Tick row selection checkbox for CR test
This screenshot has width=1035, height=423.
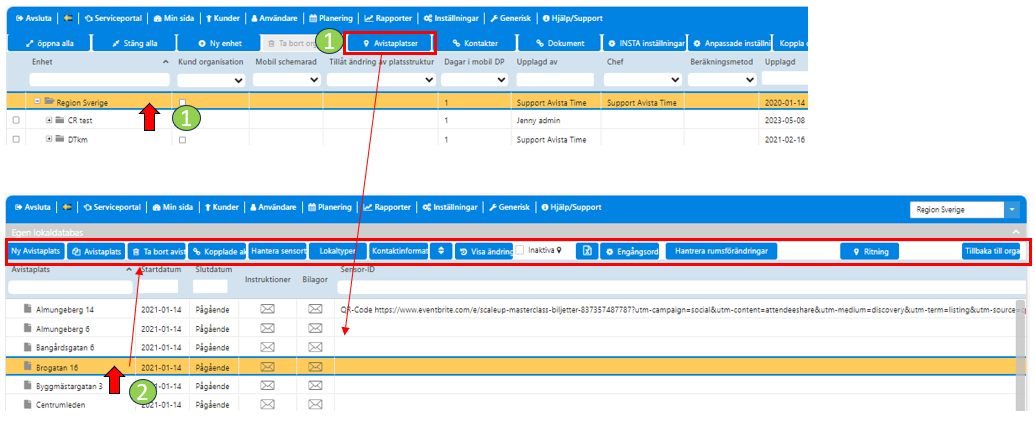click(16, 121)
